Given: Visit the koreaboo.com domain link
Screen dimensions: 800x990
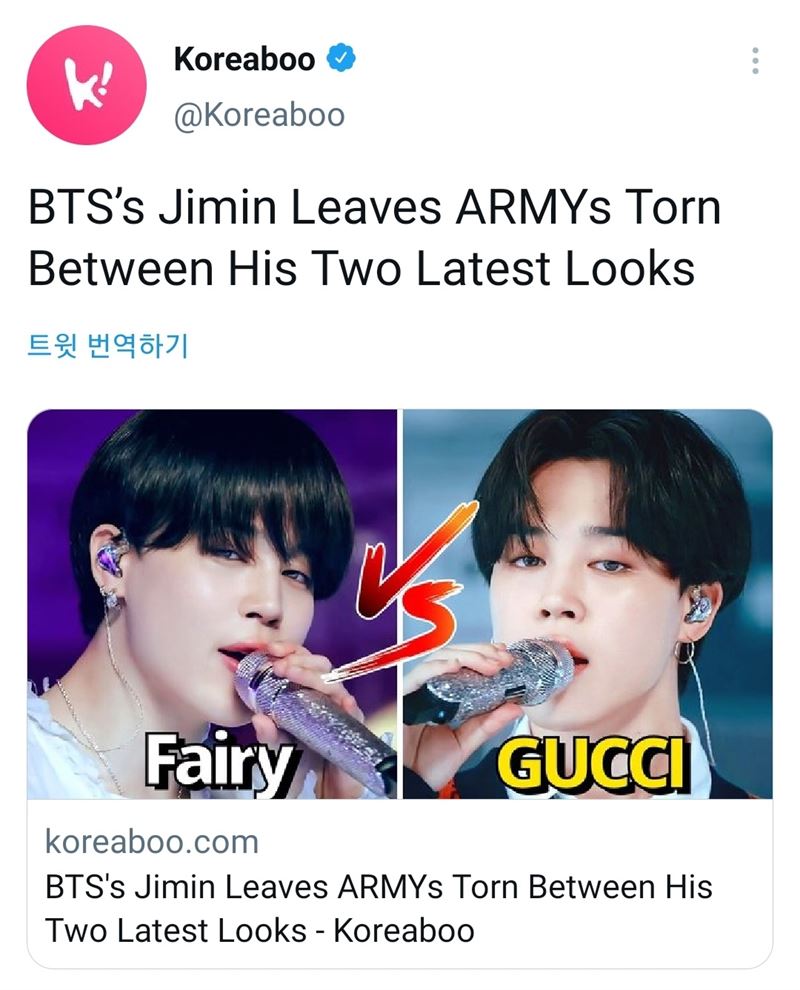Looking at the screenshot, I should point(152,842).
